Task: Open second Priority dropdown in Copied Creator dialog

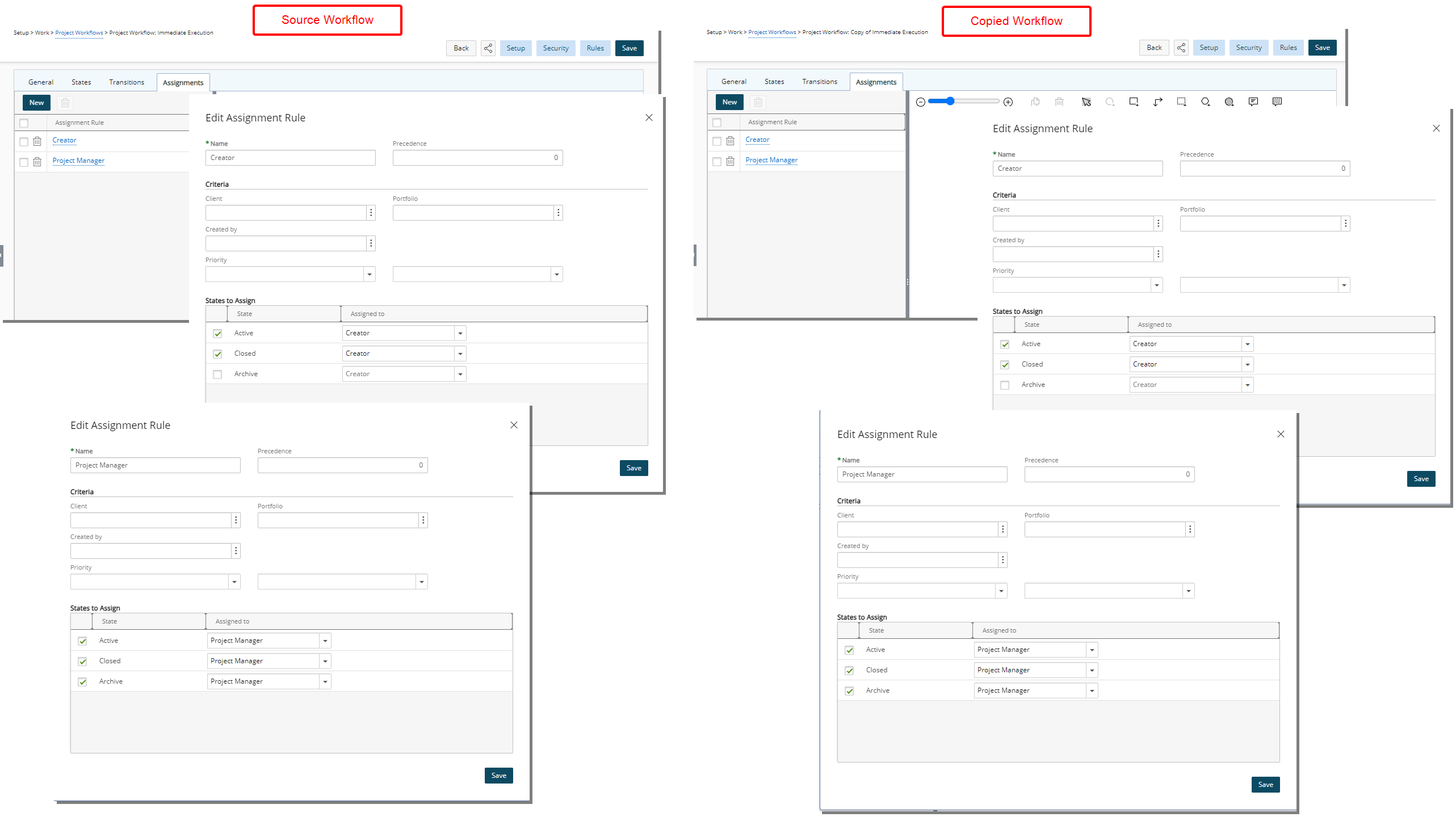Action: (x=1344, y=285)
